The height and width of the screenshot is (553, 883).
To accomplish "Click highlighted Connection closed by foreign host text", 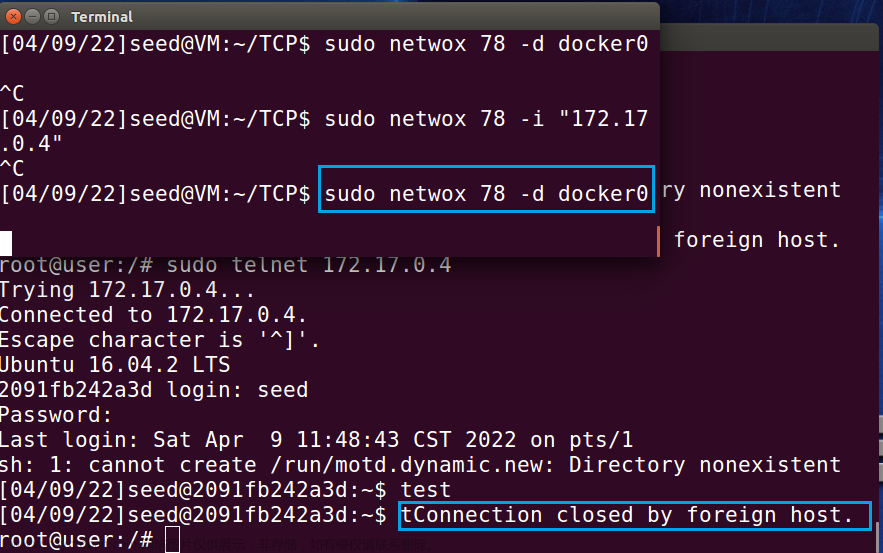I will click(x=628, y=515).
